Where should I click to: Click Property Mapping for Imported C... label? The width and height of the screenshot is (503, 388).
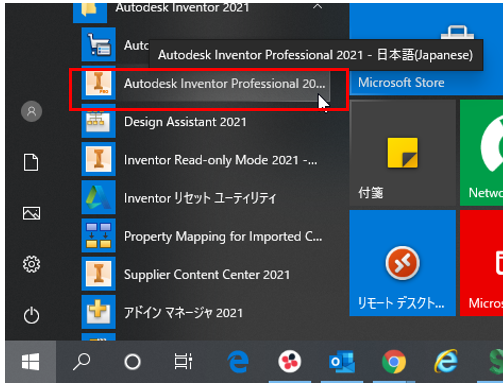223,237
